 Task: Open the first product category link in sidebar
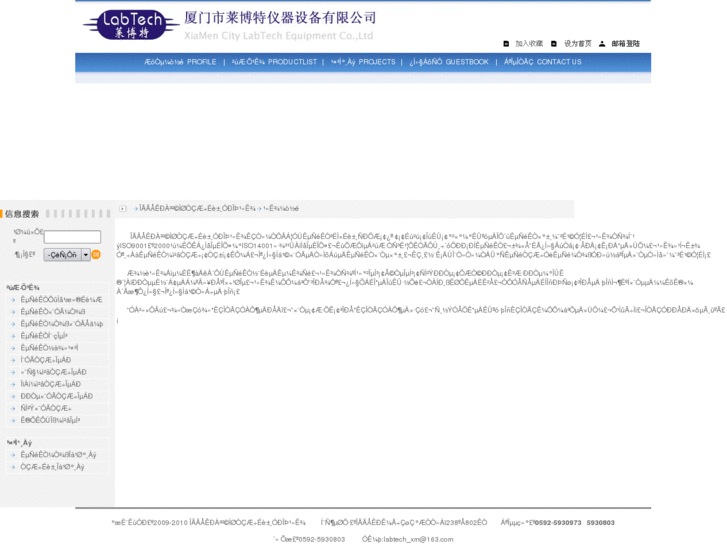point(61,300)
